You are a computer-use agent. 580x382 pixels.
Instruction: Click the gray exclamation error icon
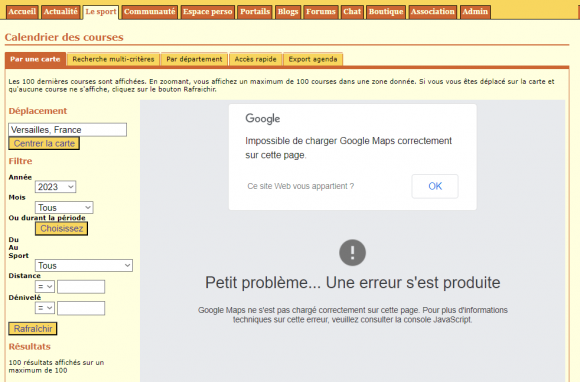click(352, 253)
